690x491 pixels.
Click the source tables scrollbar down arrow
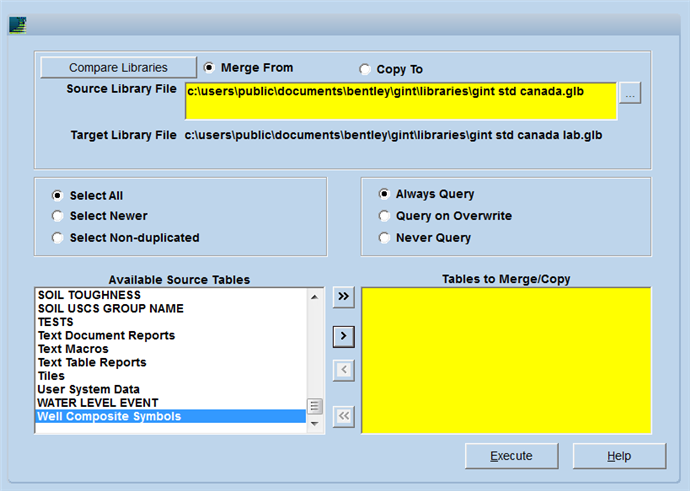click(x=314, y=424)
